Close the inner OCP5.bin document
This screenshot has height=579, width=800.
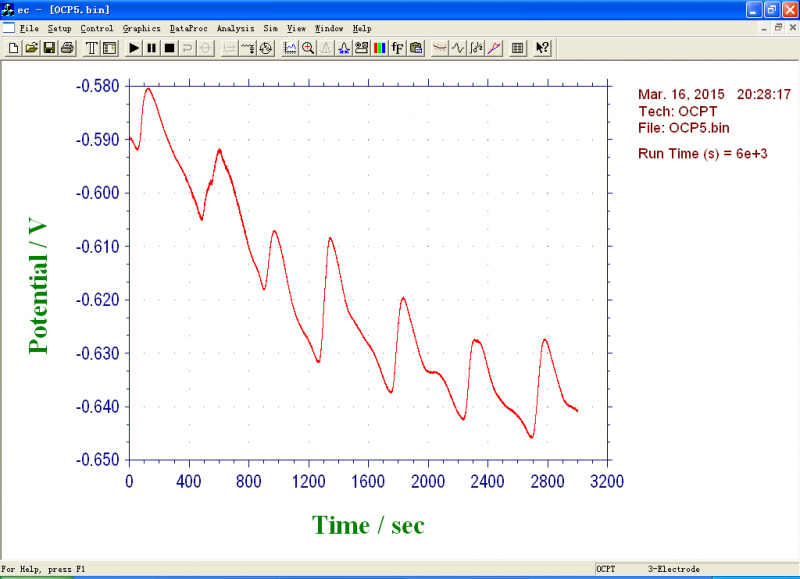click(x=792, y=28)
